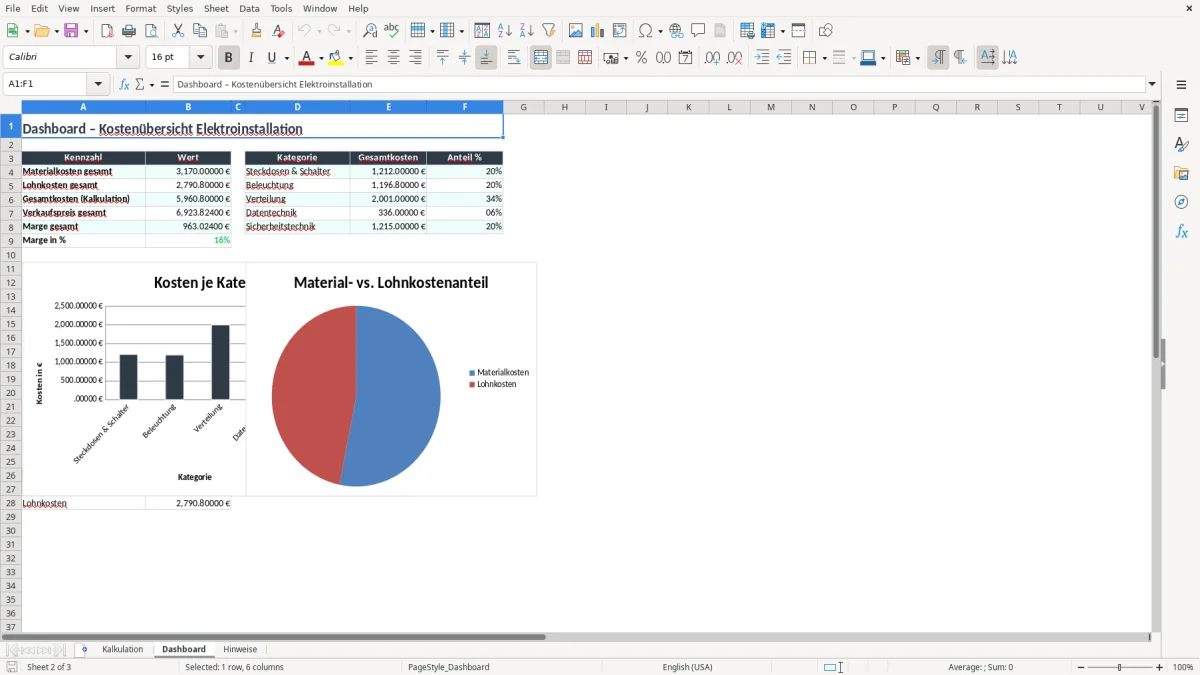1200x675 pixels.
Task: Toggle the Align Bottom button
Action: coord(486,58)
